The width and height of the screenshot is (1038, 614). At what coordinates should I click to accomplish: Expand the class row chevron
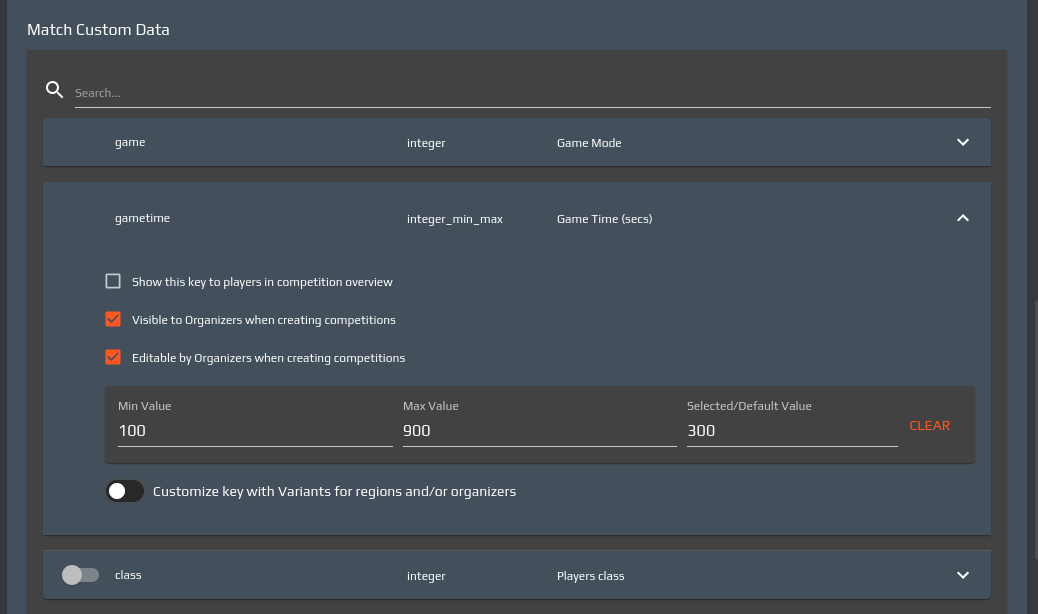point(962,575)
